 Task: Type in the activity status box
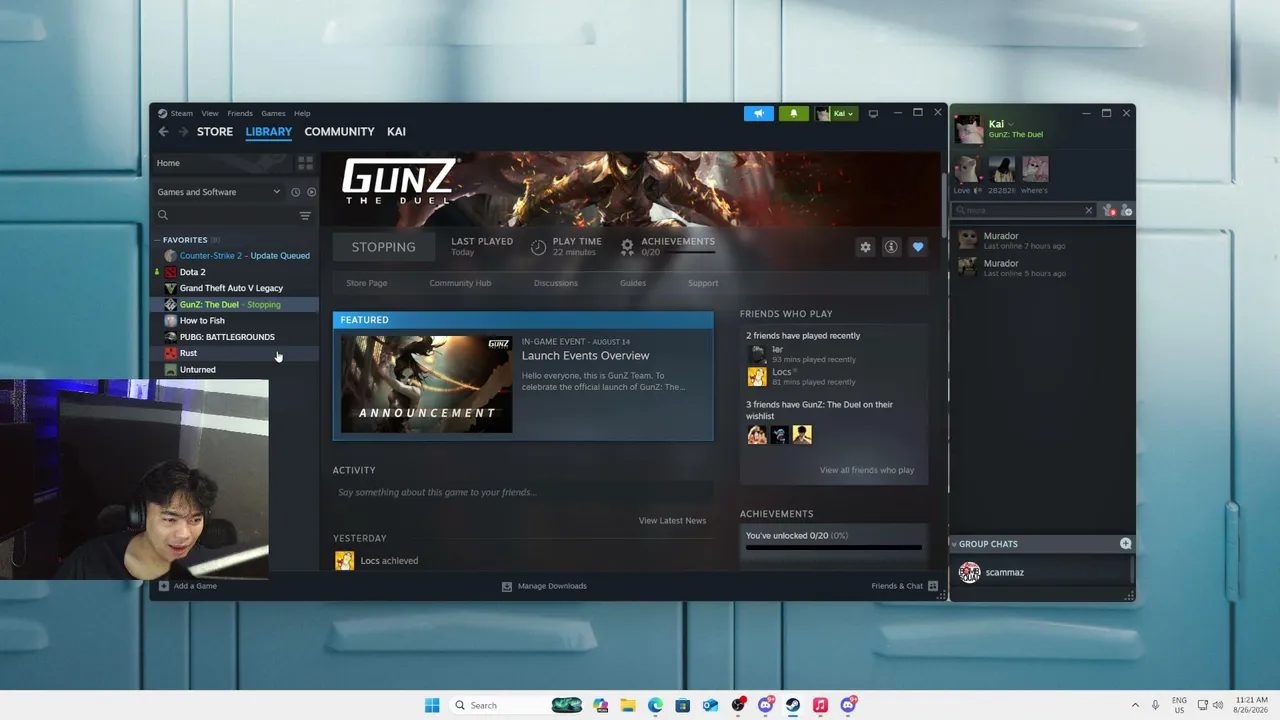click(523, 492)
